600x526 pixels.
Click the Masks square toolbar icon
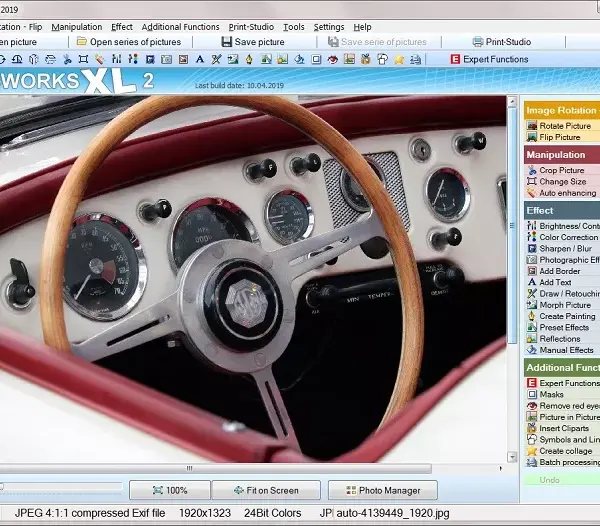coord(316,59)
